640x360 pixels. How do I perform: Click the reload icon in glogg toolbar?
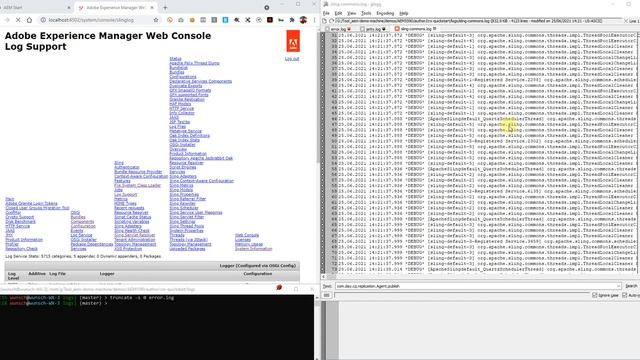[332, 21]
